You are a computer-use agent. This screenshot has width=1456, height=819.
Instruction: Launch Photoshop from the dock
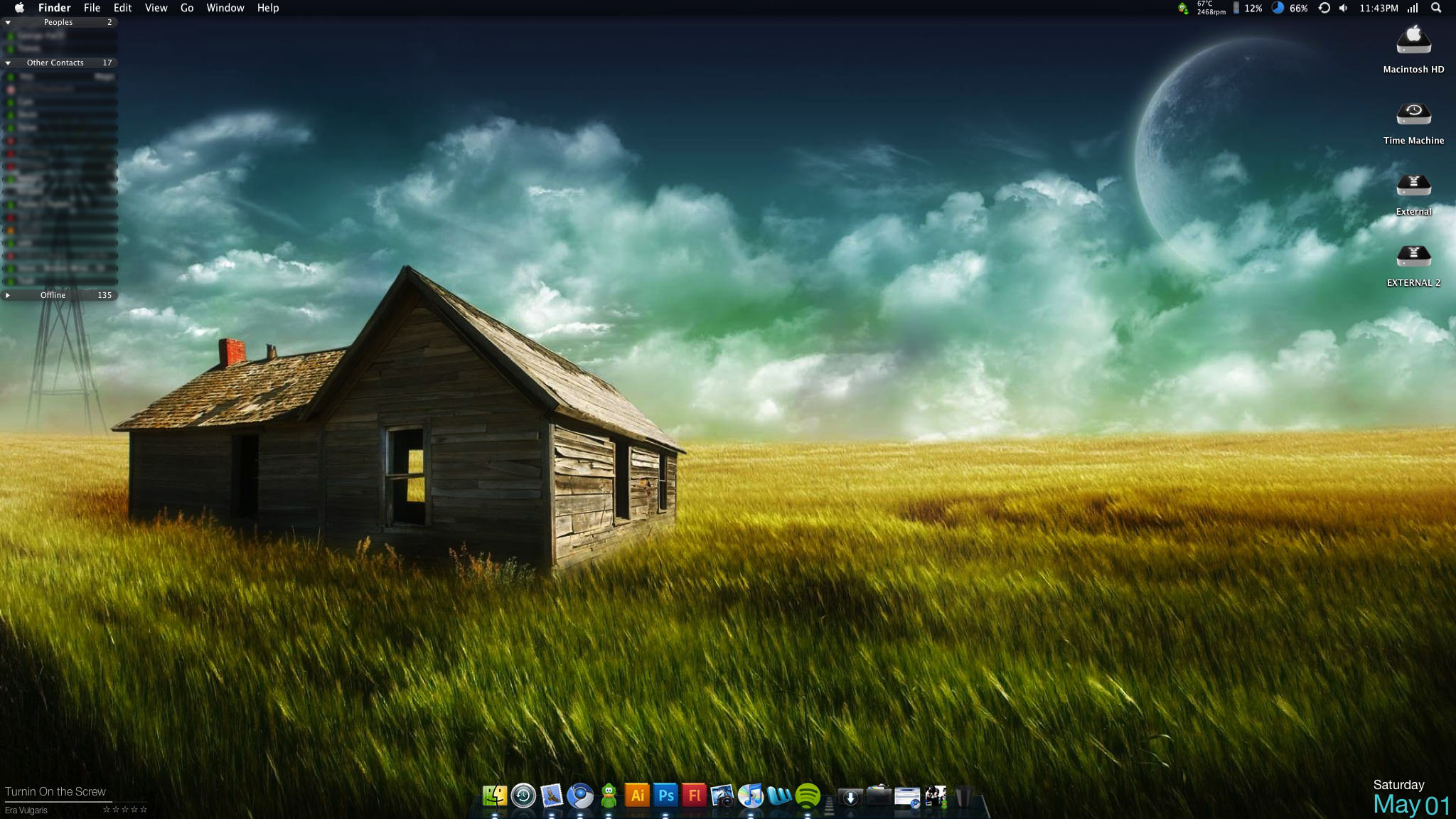tap(665, 796)
